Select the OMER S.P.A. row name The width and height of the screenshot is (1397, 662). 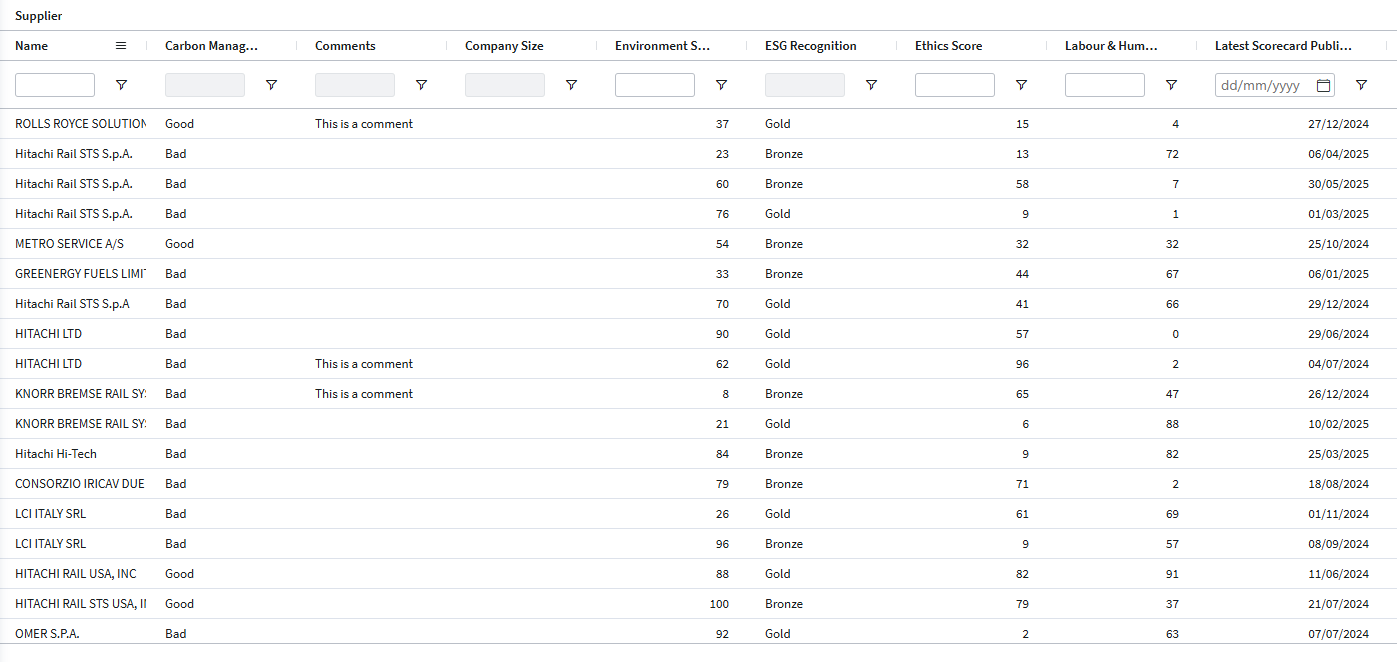pos(47,634)
